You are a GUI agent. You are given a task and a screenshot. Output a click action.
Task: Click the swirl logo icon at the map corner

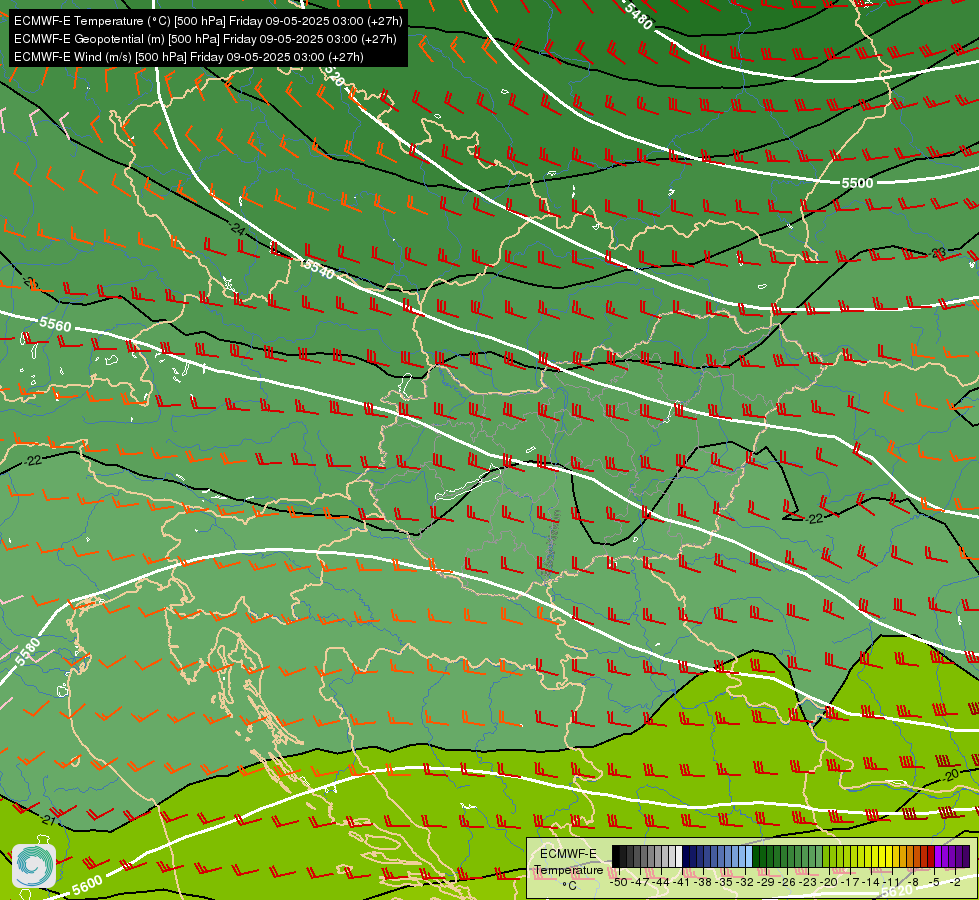pyautogui.click(x=34, y=866)
